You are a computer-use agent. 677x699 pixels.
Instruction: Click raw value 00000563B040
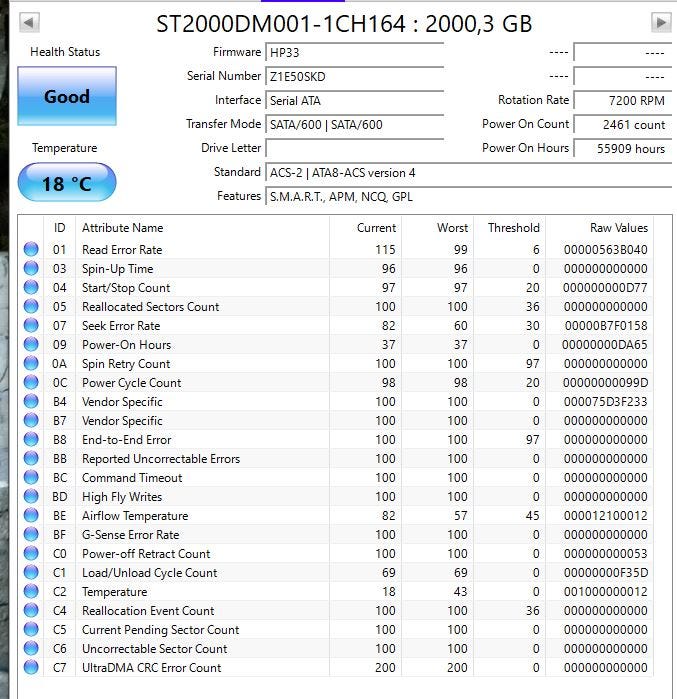click(x=606, y=250)
